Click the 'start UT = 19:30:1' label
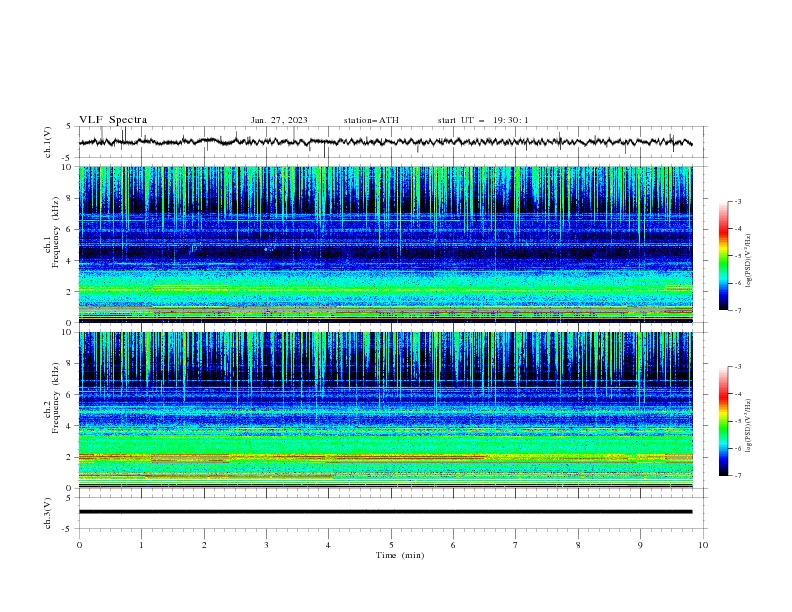 tap(483, 120)
